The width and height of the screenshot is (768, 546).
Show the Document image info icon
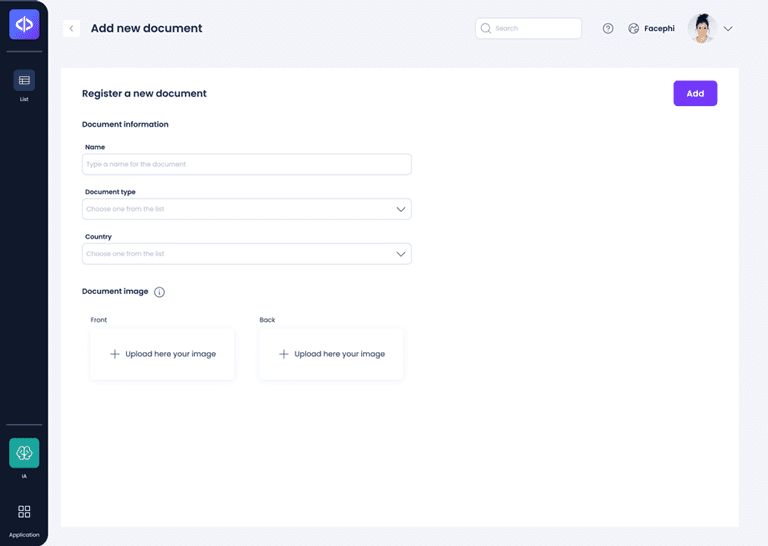click(x=159, y=292)
